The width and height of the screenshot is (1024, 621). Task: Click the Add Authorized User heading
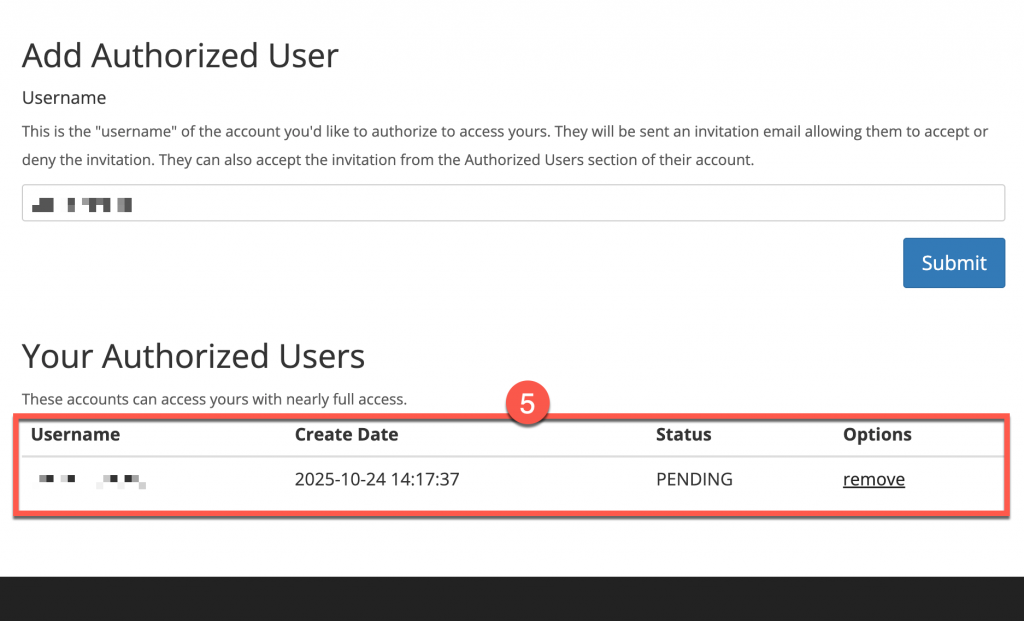tap(180, 56)
